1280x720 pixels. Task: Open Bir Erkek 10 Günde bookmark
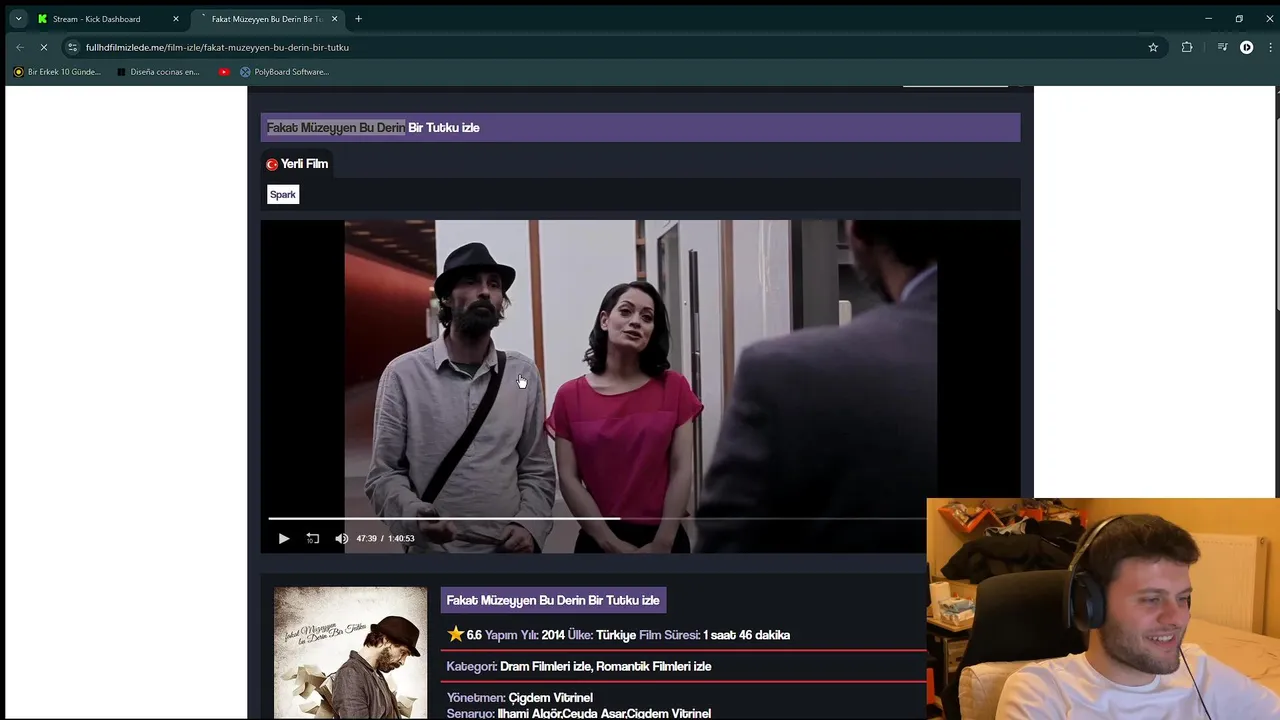coord(57,72)
